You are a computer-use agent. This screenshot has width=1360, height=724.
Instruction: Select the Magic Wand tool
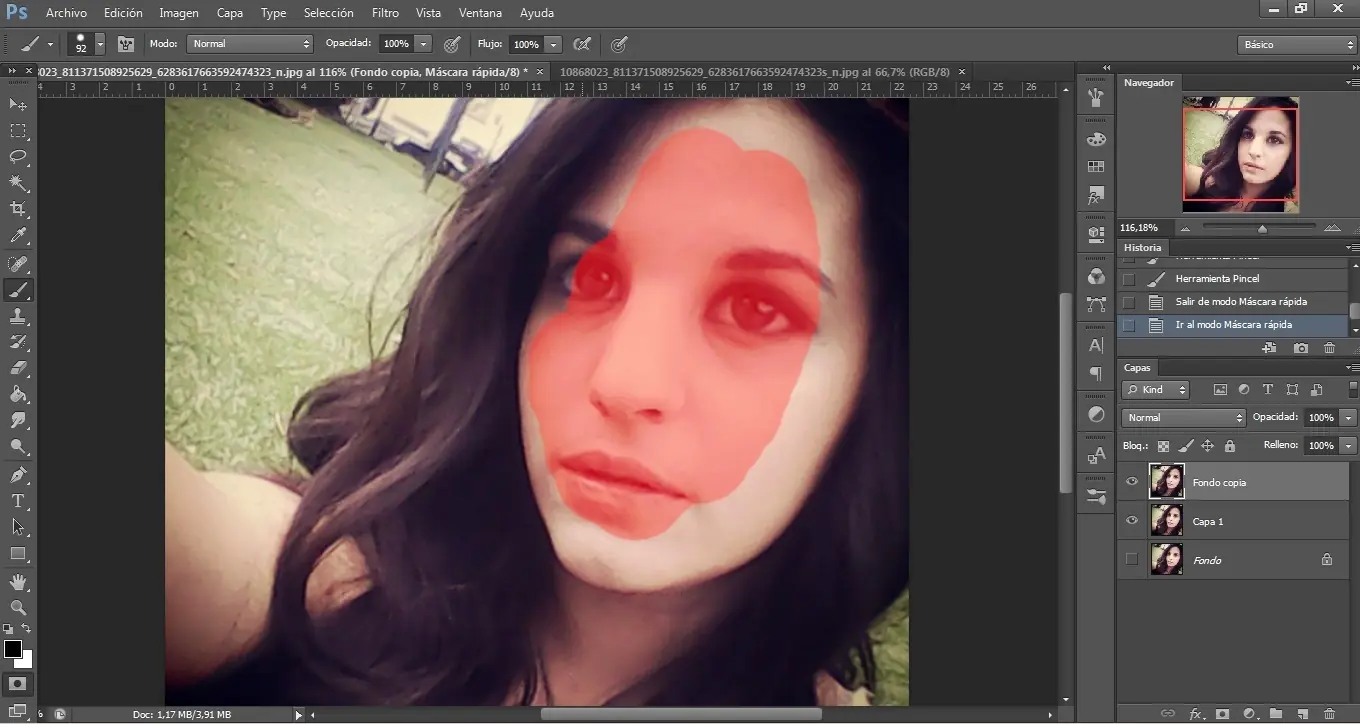point(18,183)
